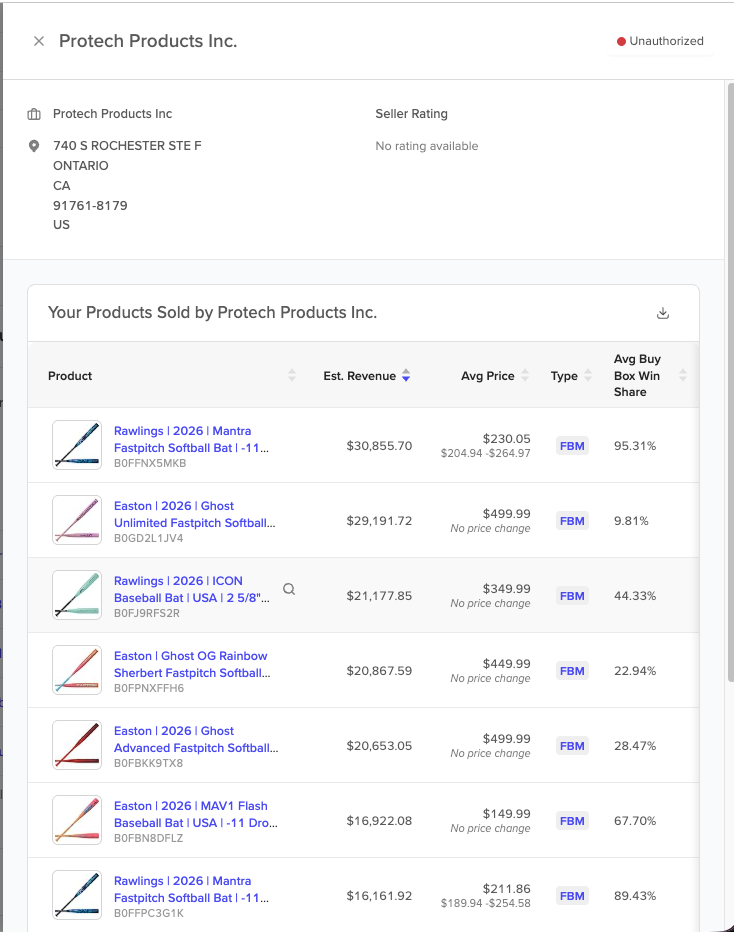Click price range $204.94 -$264.97
This screenshot has height=932, width=734.
click(x=486, y=454)
